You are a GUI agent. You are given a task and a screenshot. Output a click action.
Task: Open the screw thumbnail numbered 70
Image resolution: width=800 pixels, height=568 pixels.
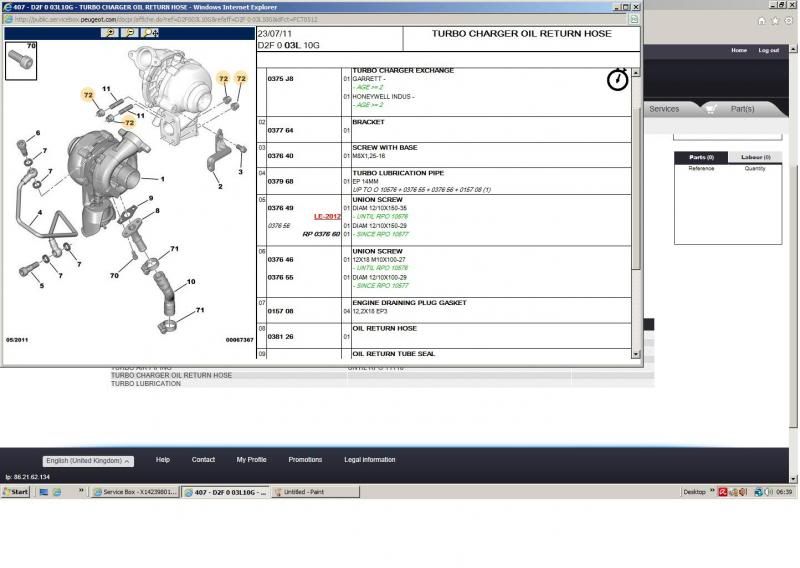click(21, 61)
